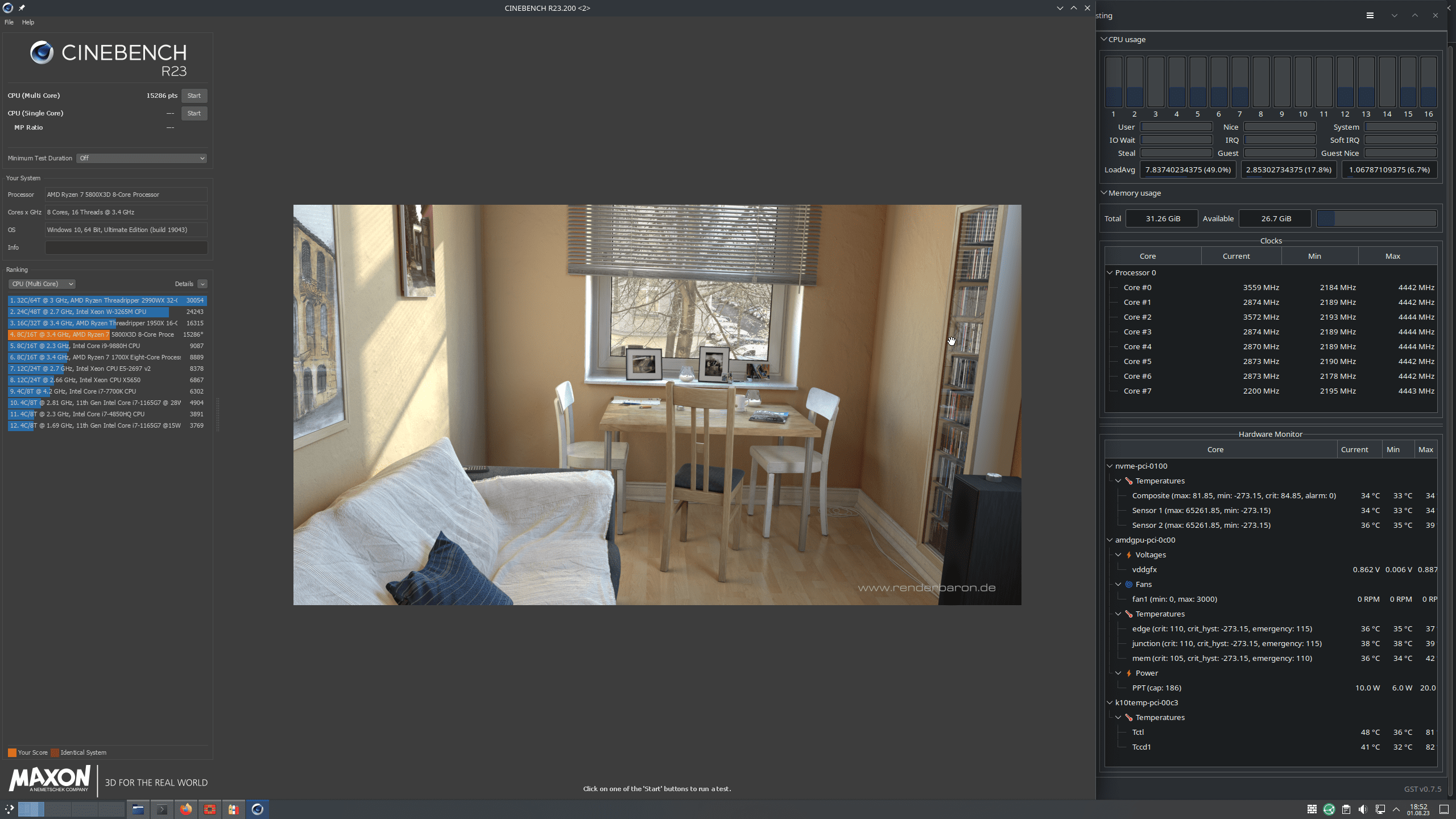Start the CPU Multi Core test
The height and width of the screenshot is (819, 1456).
(x=194, y=96)
